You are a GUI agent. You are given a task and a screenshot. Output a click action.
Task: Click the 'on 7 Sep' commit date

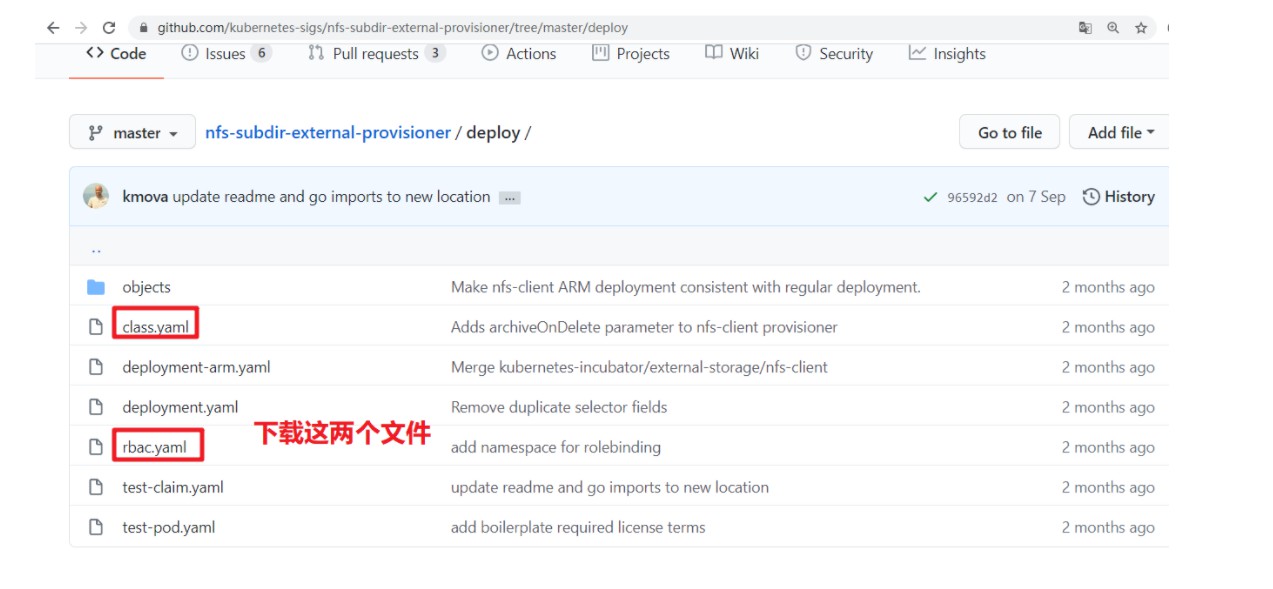1036,197
